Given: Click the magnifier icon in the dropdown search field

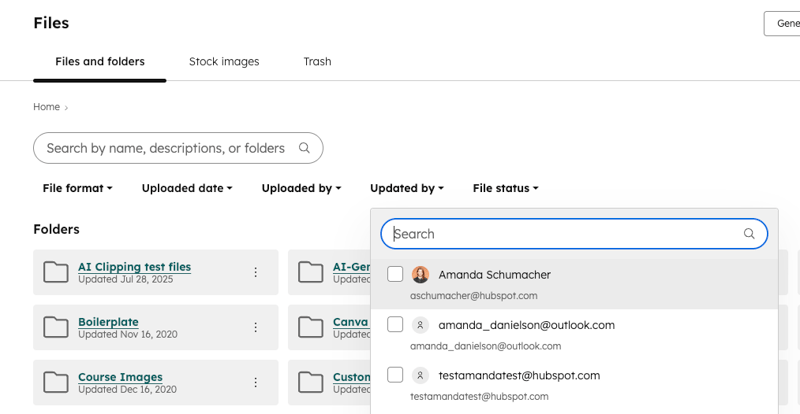Looking at the screenshot, I should pyautogui.click(x=748, y=234).
